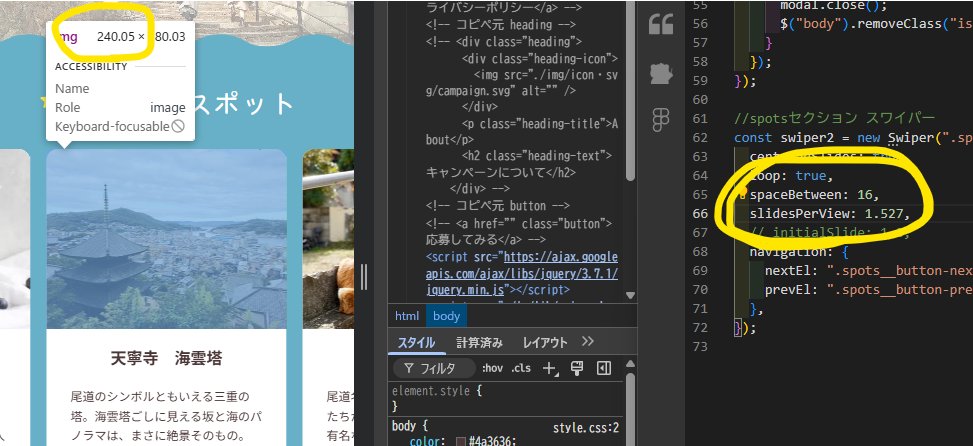Open the jQuery googleapis script source link
Image resolution: width=973 pixels, height=446 pixels.
tap(522, 274)
